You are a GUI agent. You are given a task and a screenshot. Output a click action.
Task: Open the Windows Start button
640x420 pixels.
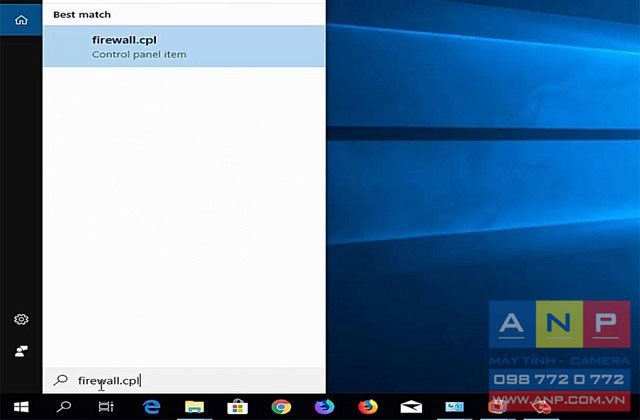click(x=21, y=407)
